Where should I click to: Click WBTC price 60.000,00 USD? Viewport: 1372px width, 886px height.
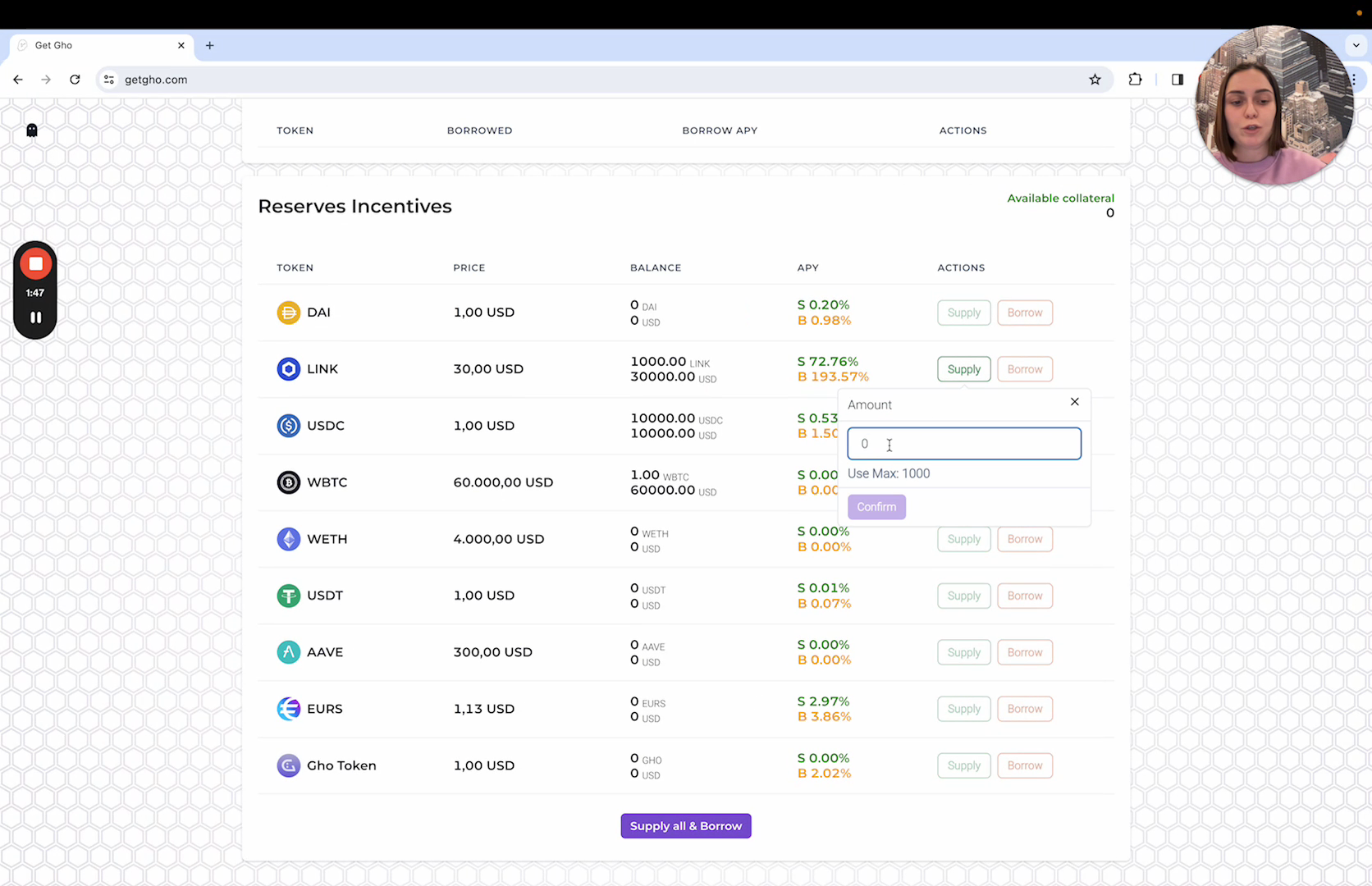coord(503,482)
